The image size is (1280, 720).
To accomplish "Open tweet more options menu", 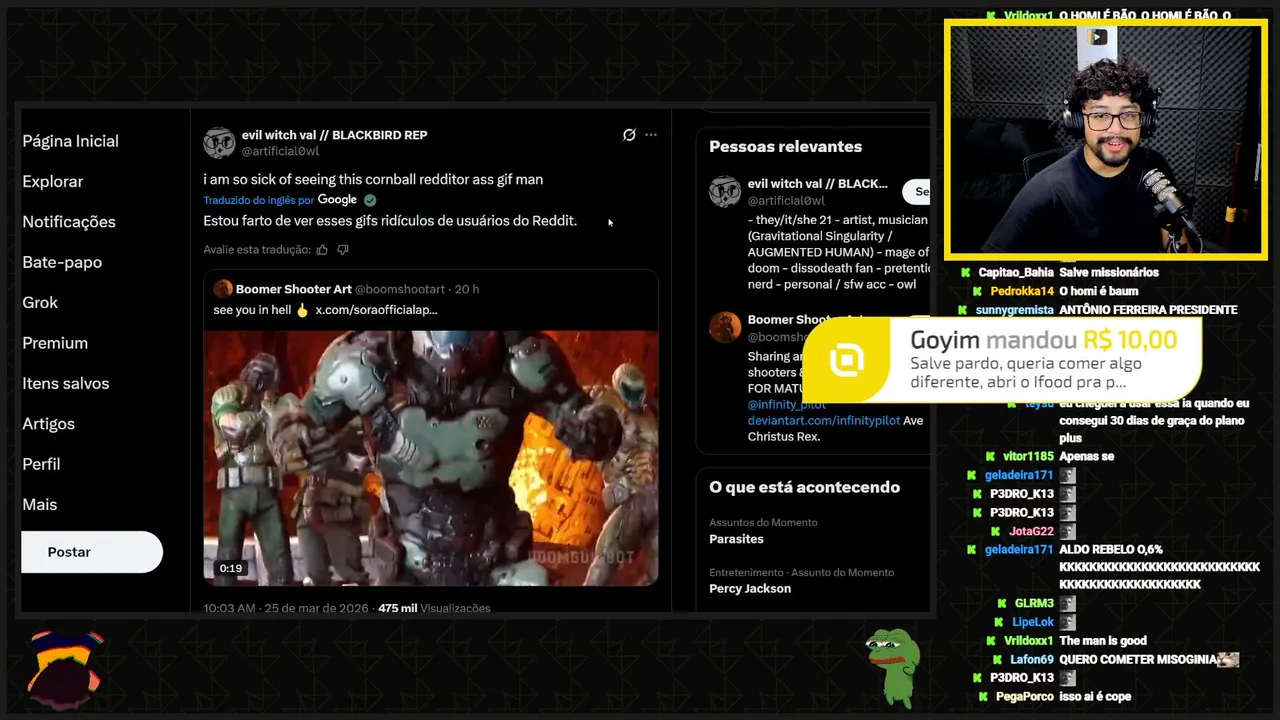I will [x=651, y=135].
